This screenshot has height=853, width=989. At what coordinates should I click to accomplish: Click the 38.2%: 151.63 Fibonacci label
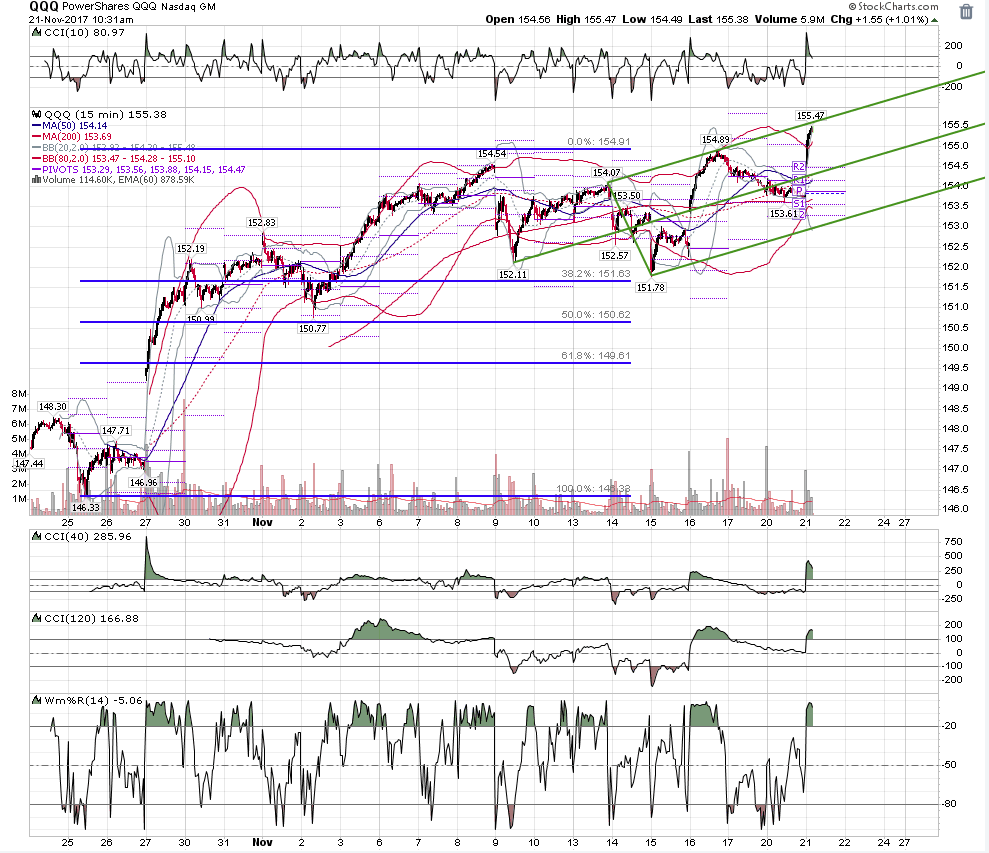[595, 274]
